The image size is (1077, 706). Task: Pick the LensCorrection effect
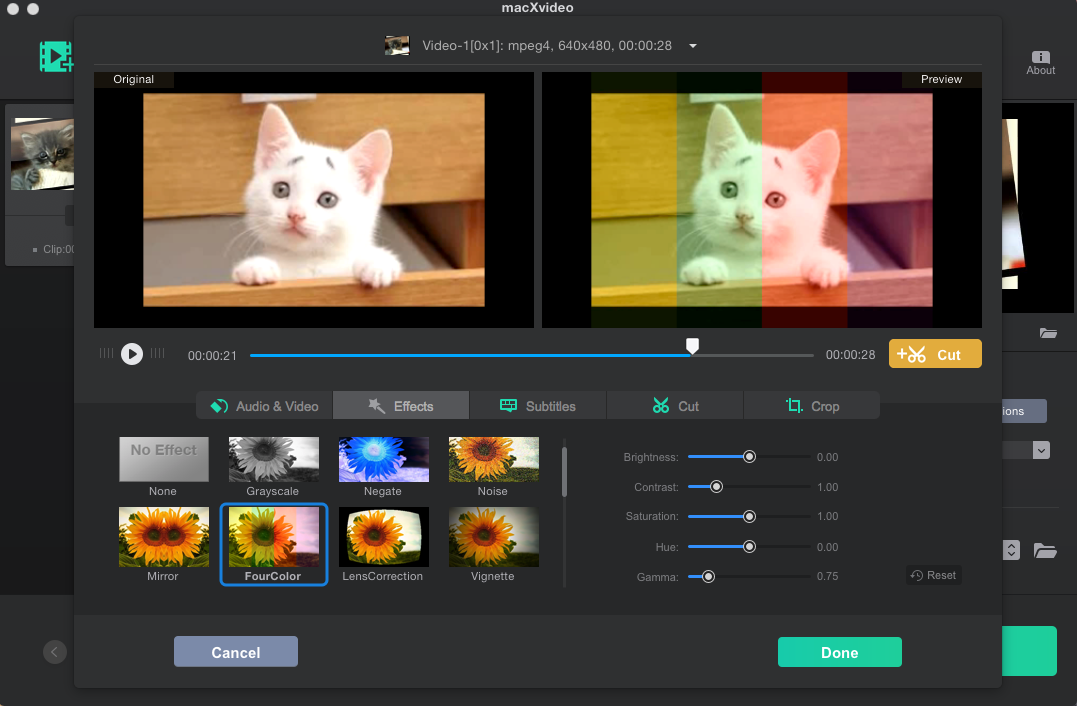click(383, 538)
